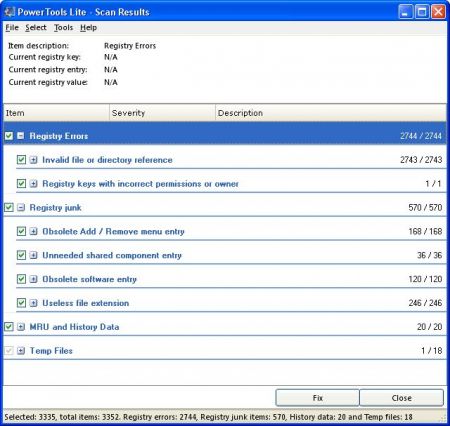The image size is (450, 426).
Task: Select the Obsolete software entry label
Action: (90, 279)
